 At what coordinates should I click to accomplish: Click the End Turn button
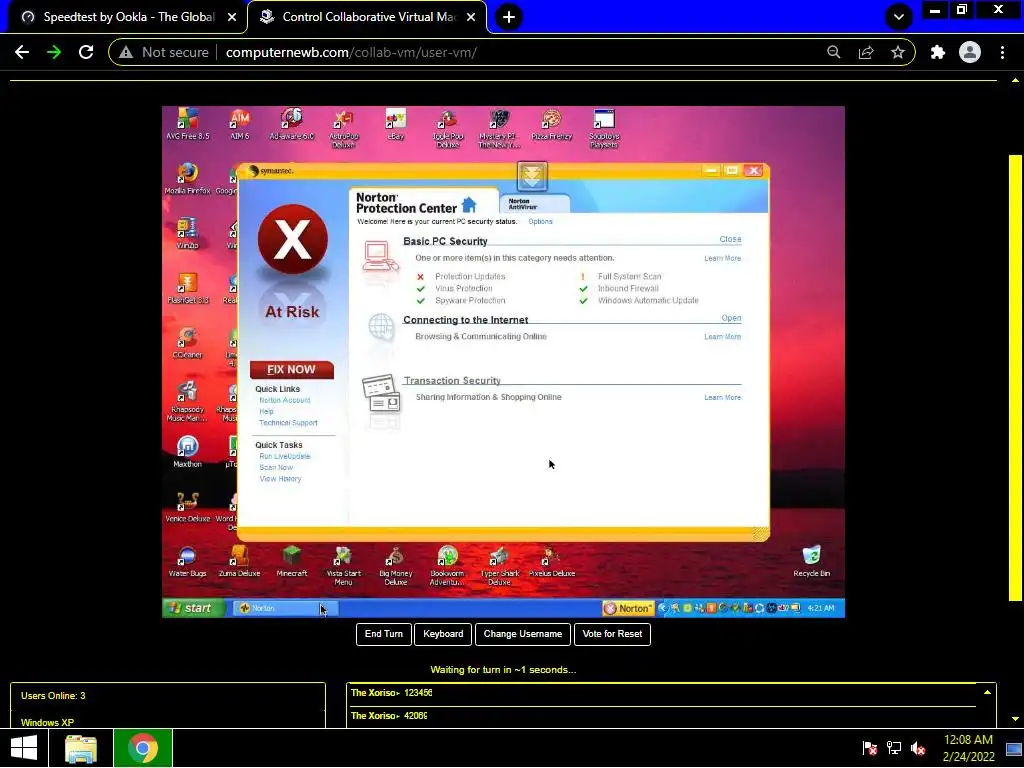pyautogui.click(x=384, y=634)
